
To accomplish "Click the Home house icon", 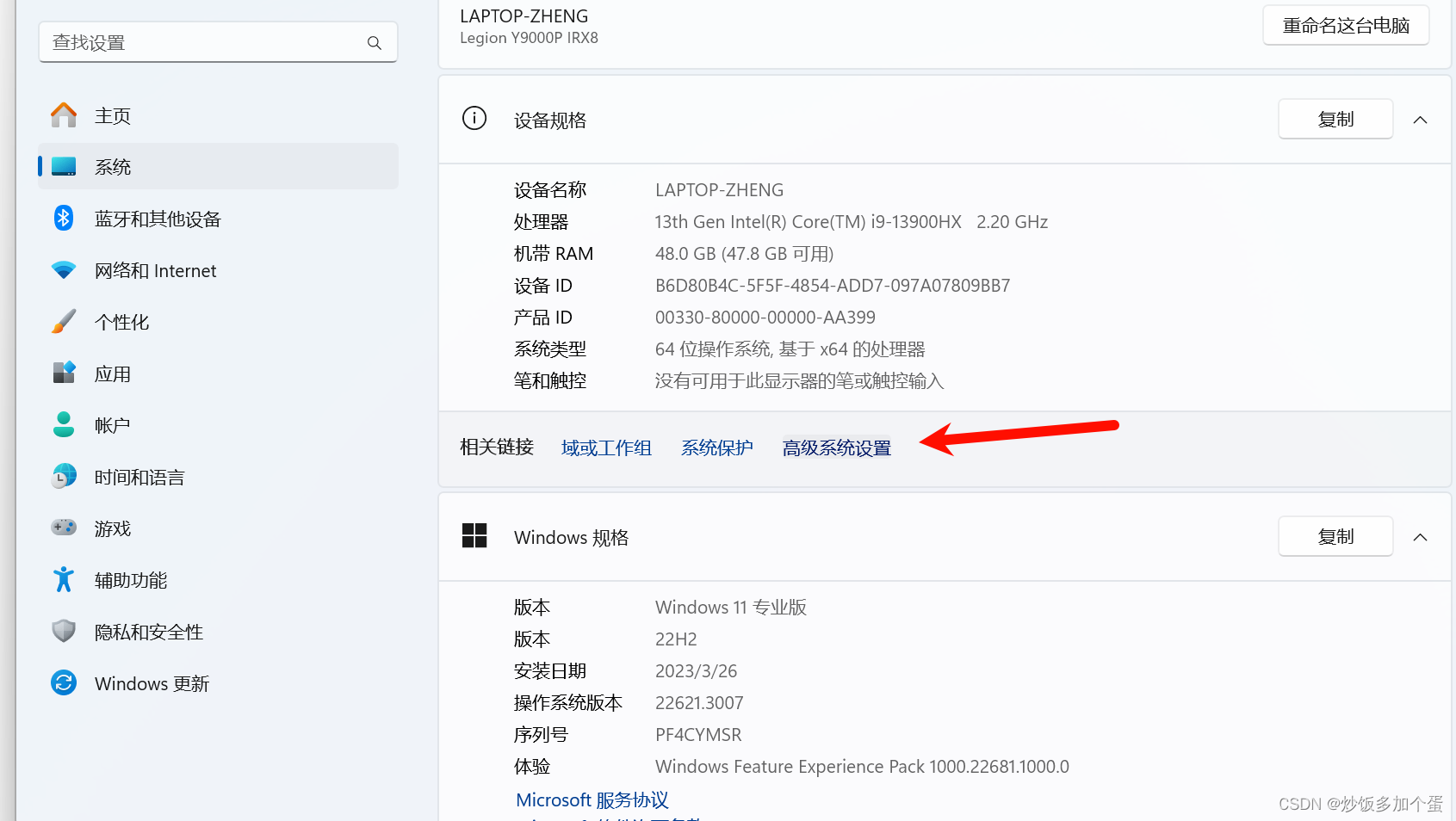I will point(64,115).
